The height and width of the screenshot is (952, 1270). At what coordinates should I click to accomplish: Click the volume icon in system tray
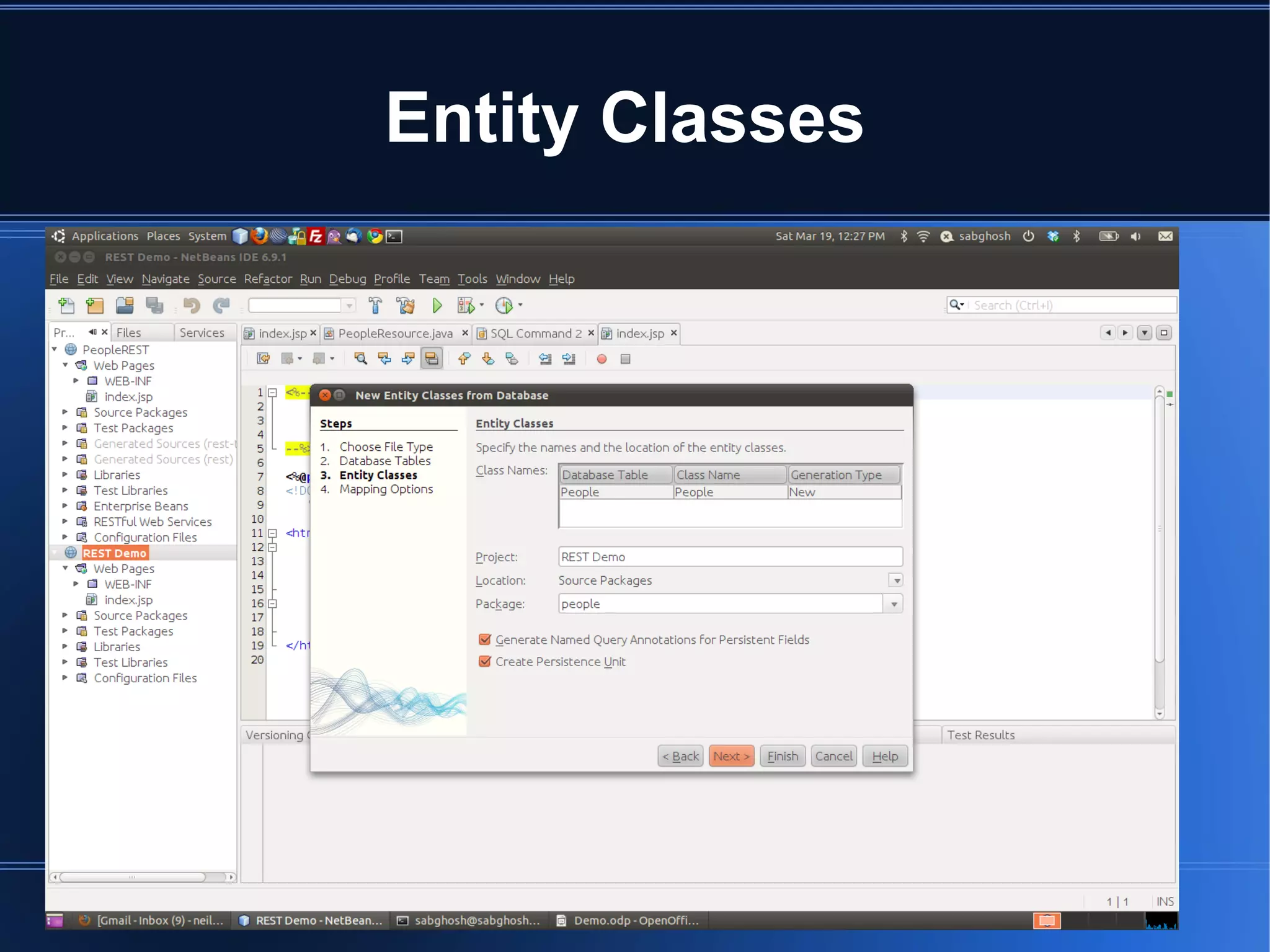click(1136, 236)
